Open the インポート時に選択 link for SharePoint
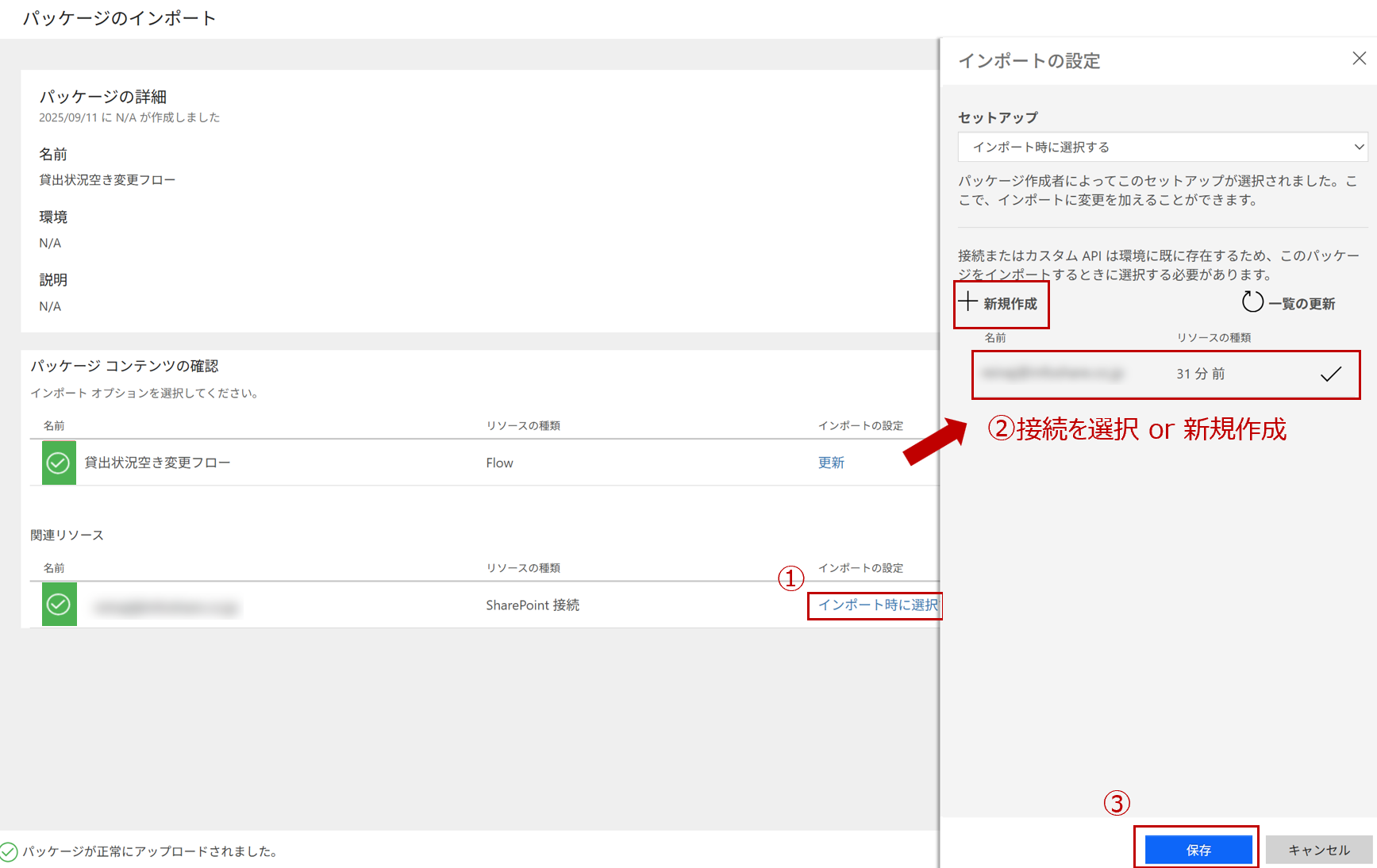This screenshot has height=868, width=1377. click(878, 605)
